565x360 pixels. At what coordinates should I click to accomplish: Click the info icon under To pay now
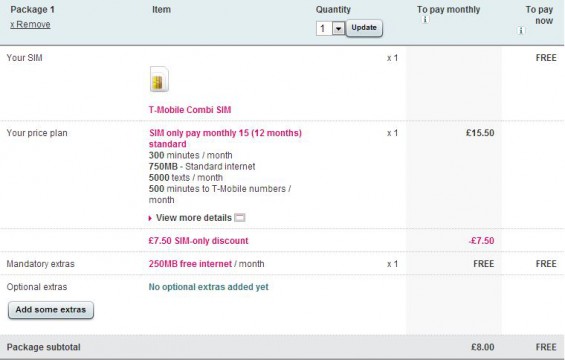click(521, 31)
